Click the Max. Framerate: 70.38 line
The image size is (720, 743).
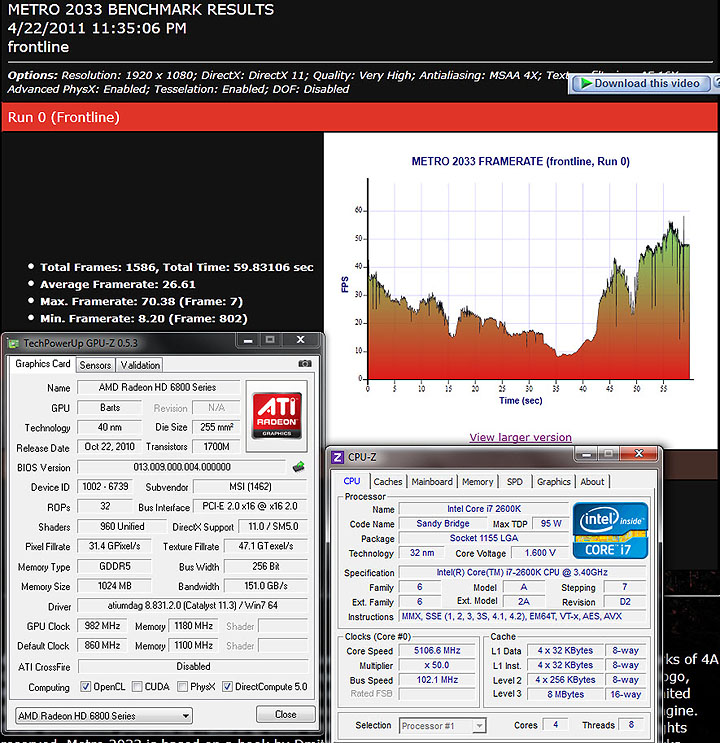[141, 301]
